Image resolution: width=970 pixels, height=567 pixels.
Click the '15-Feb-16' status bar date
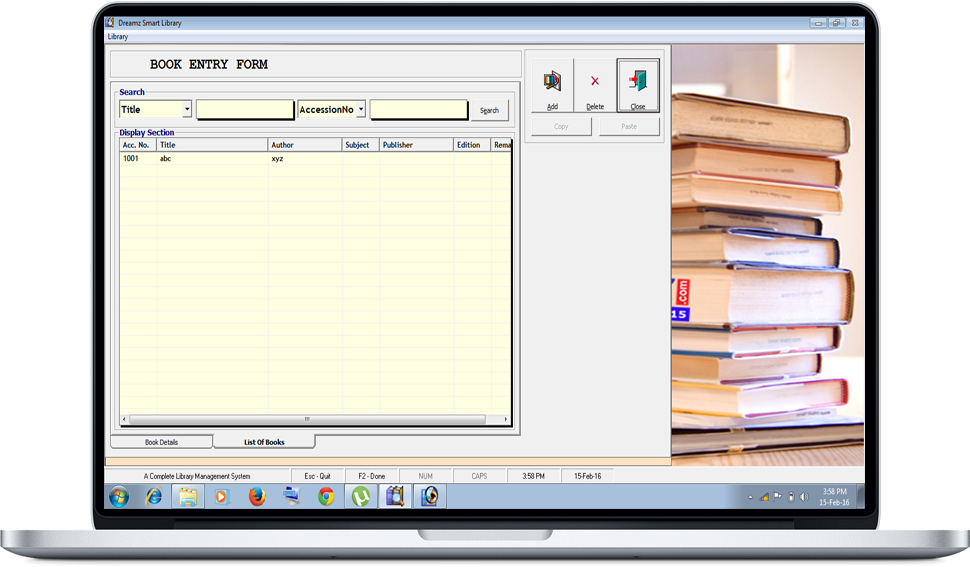click(x=588, y=476)
